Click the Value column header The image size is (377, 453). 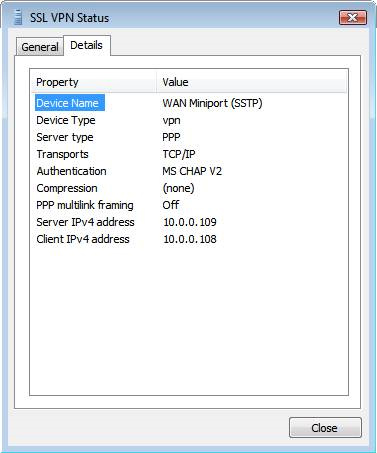click(x=252, y=82)
